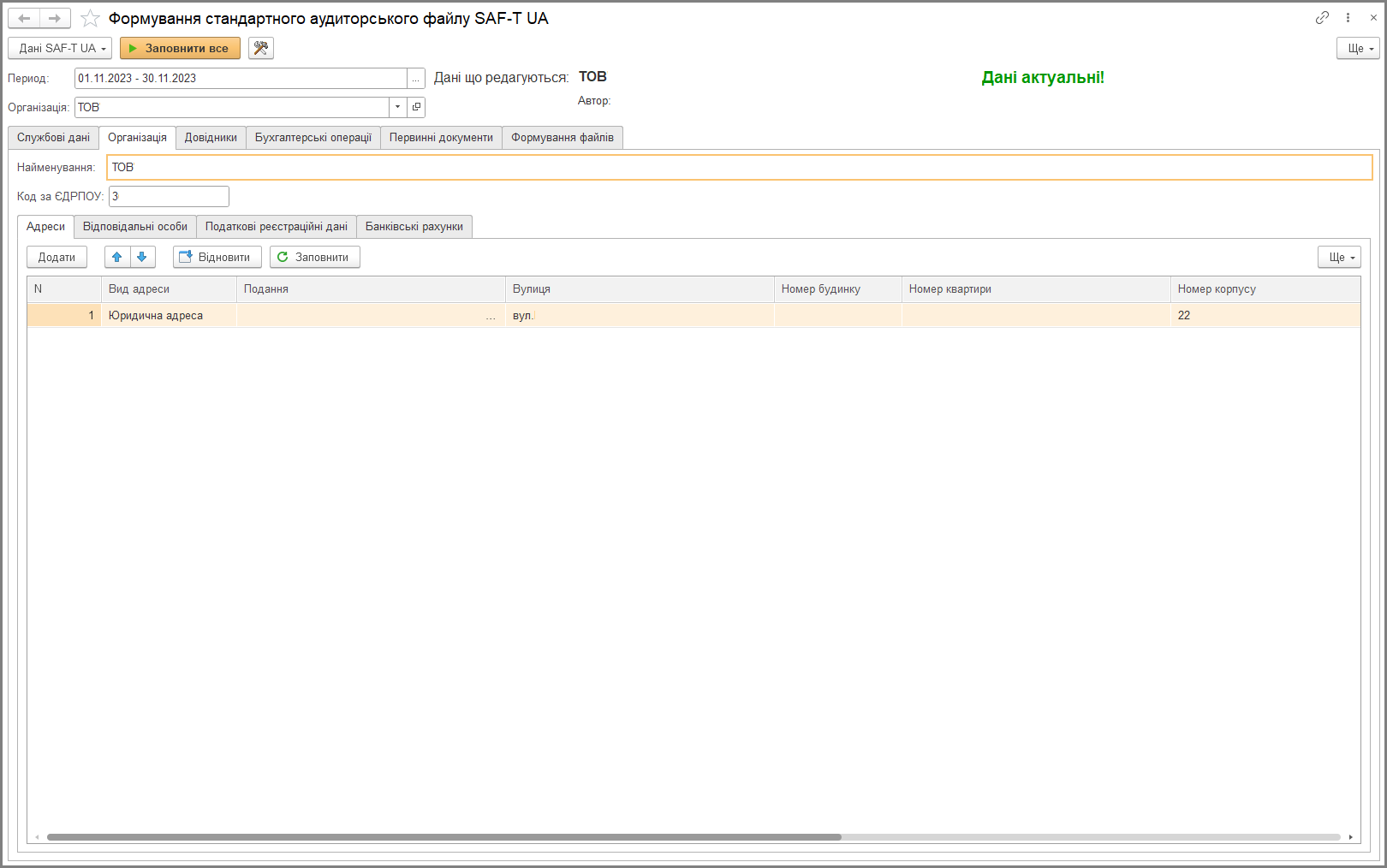Viewport: 1387px width, 868px height.
Task: Open the three-dot window menu
Action: (1348, 17)
